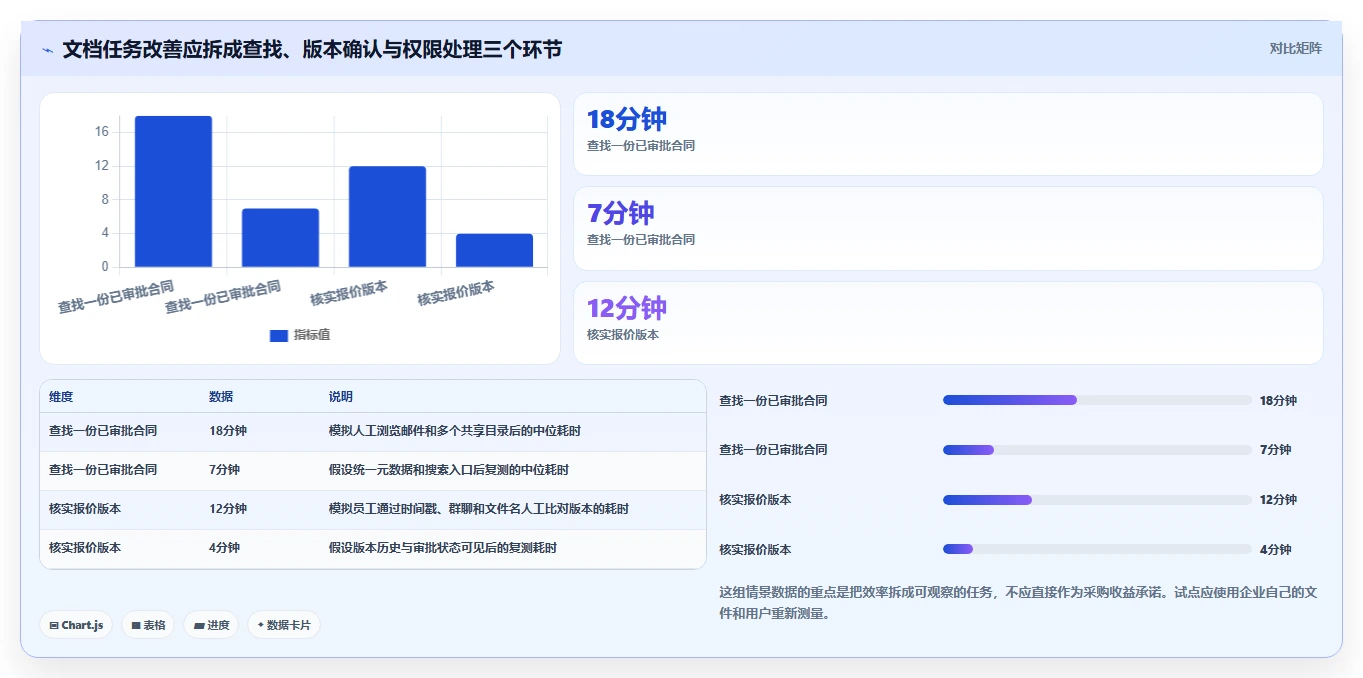This screenshot has width=1363, height=678.
Task: Click the progress bar labeled 18分钟
Action: click(x=1097, y=400)
